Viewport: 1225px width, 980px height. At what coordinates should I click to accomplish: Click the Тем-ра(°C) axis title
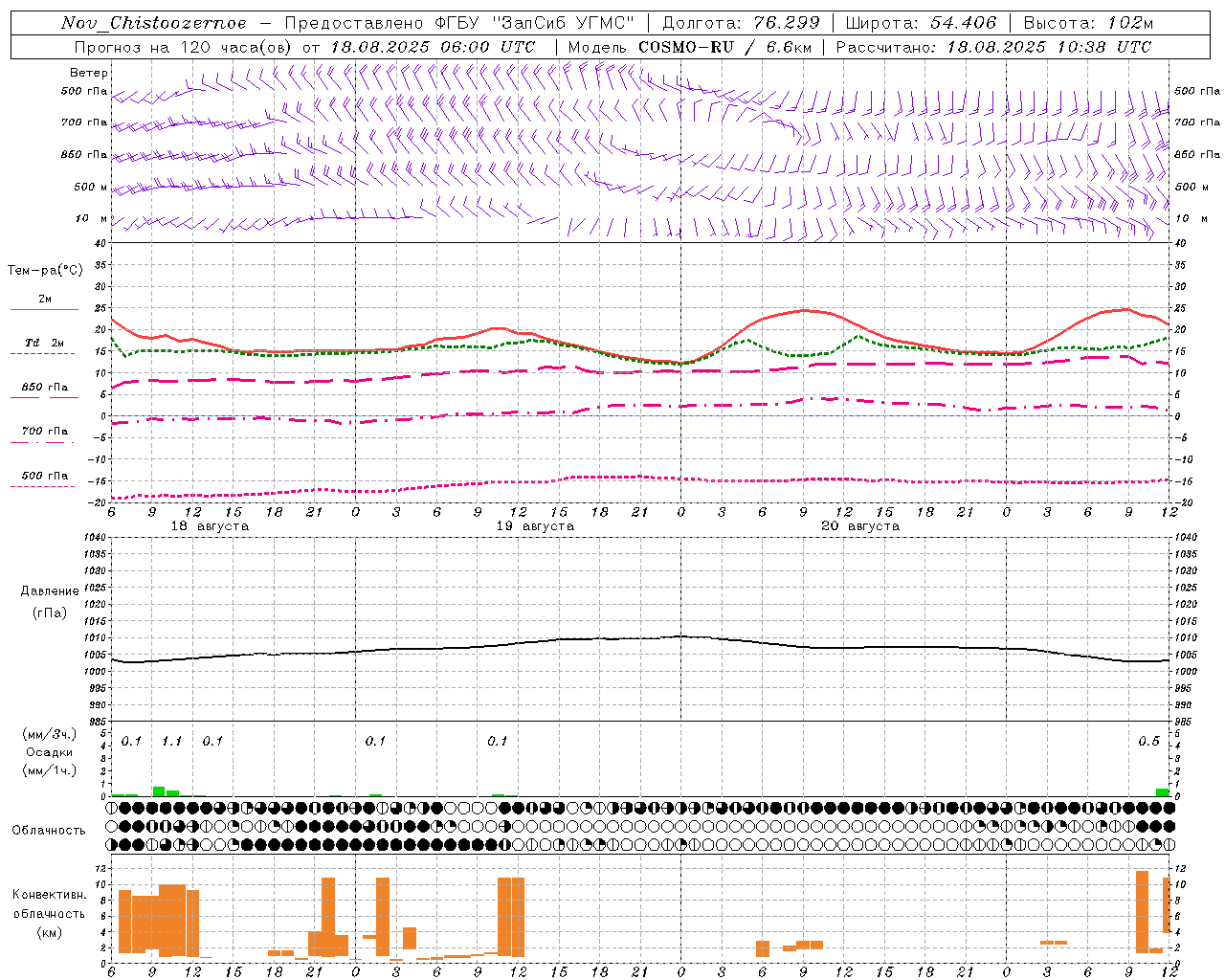45,271
